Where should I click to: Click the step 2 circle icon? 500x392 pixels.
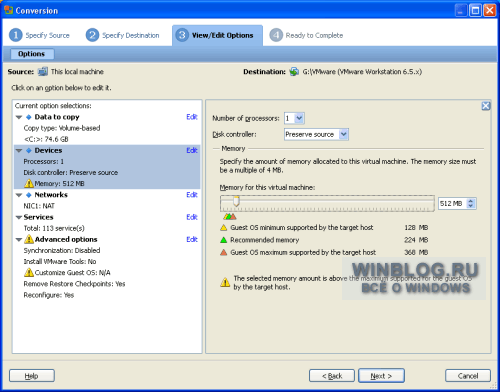coord(92,35)
